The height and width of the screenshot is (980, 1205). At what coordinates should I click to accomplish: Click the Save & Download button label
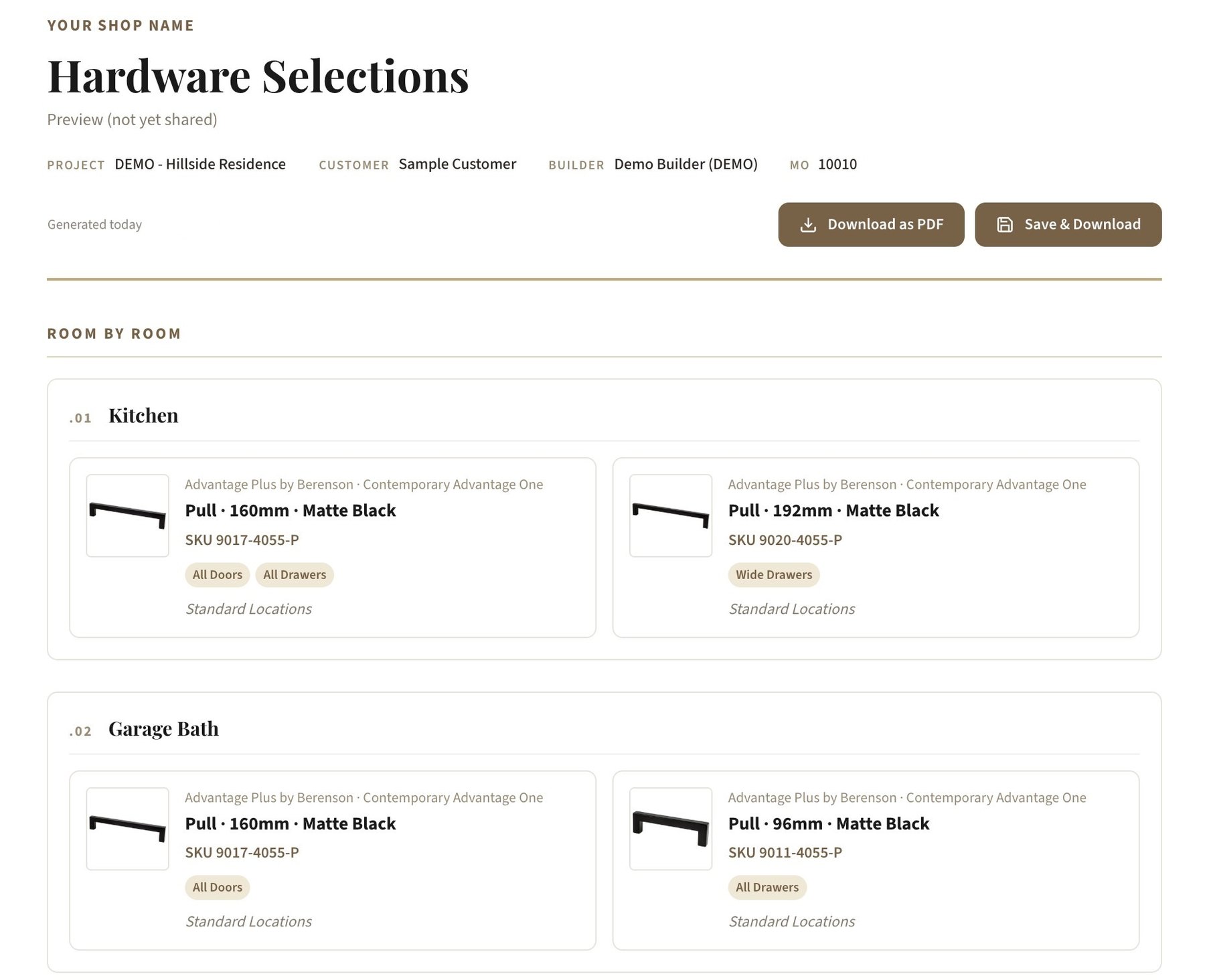point(1082,224)
